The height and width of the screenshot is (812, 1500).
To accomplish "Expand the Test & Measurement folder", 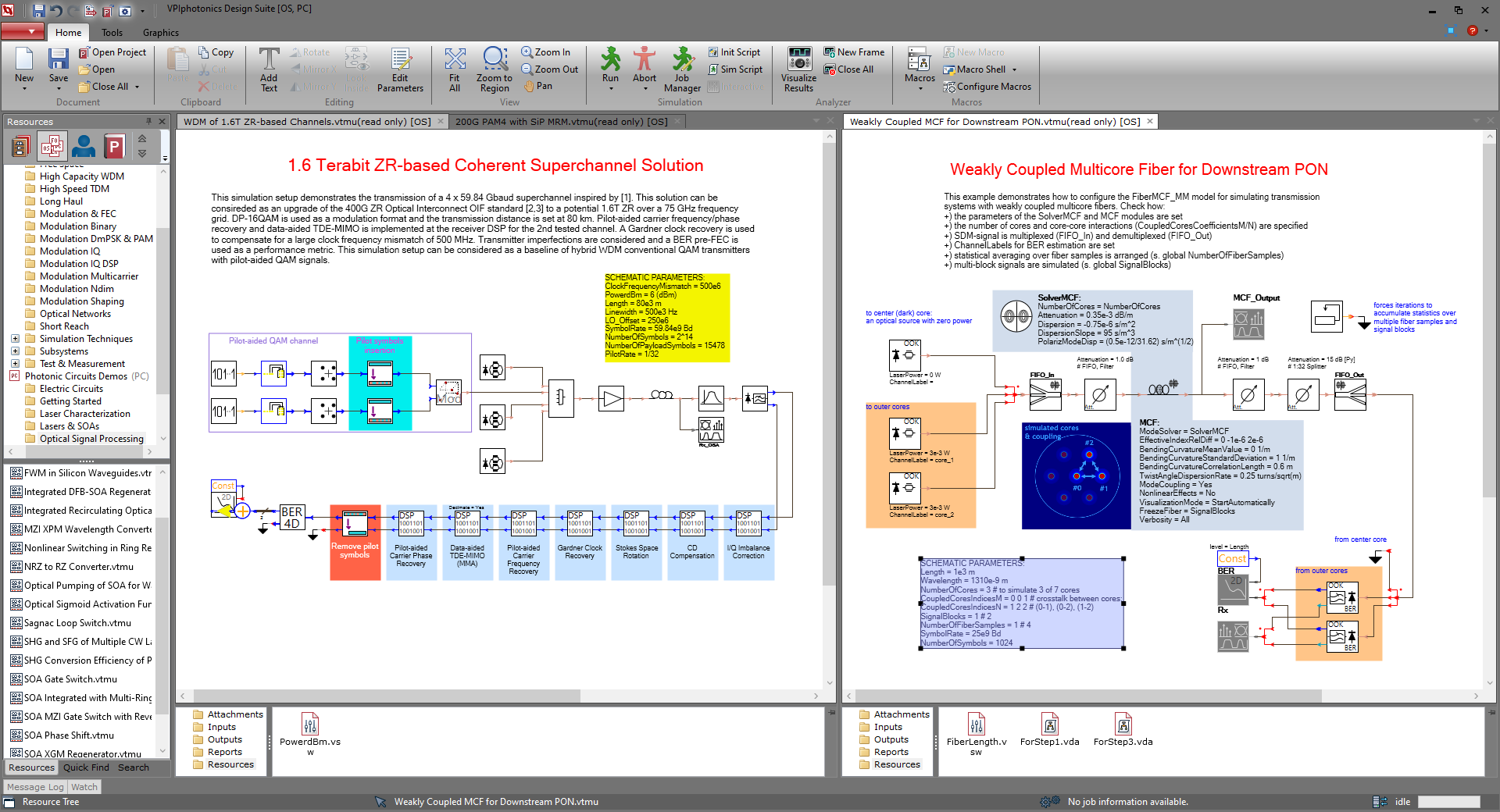I will point(15,364).
